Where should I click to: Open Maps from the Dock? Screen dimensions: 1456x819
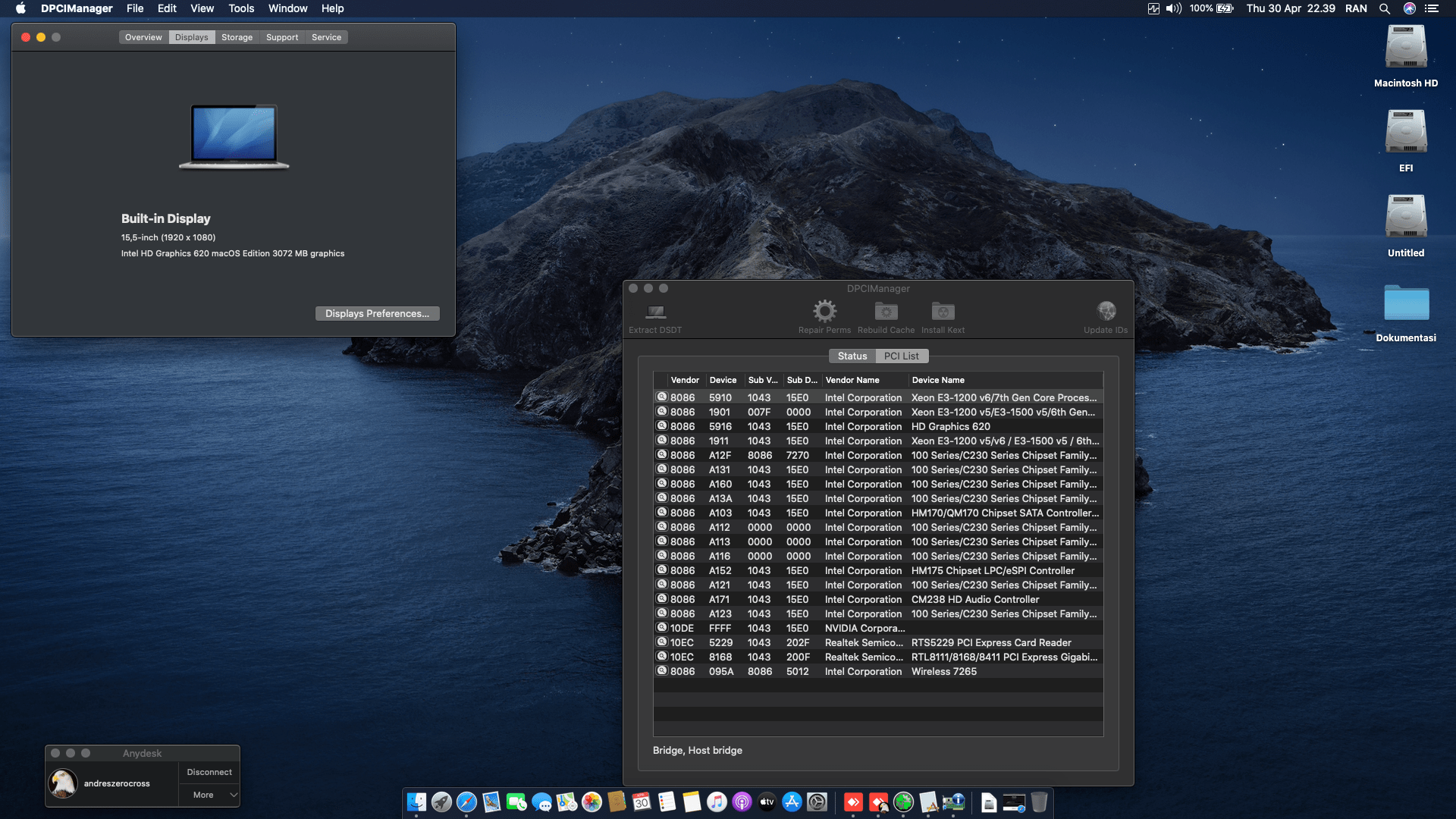tap(566, 802)
